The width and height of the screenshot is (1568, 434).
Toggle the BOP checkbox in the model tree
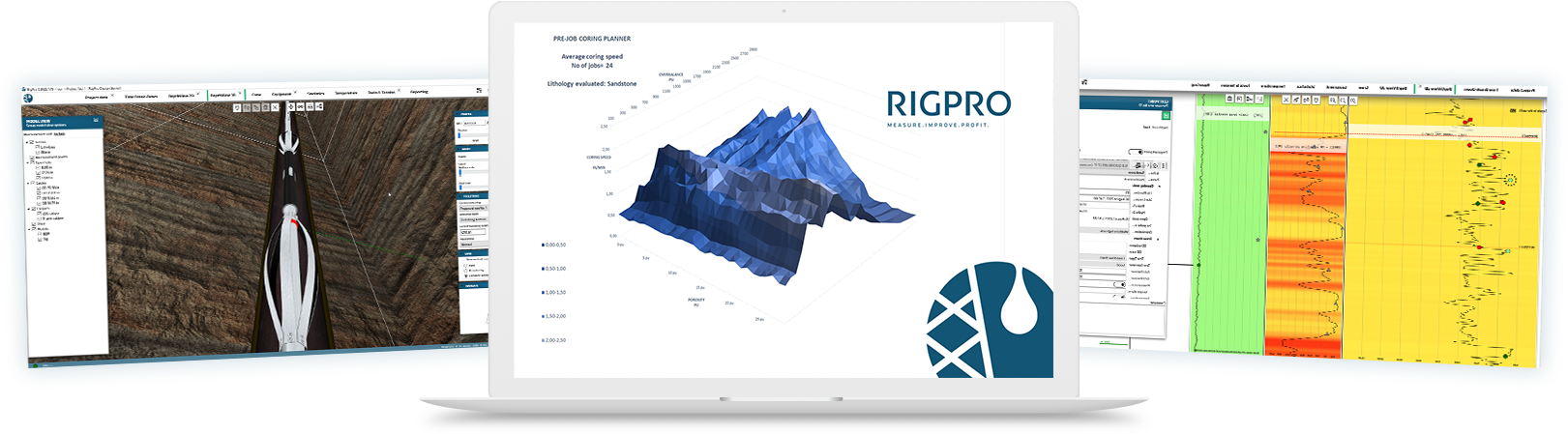pos(40,233)
